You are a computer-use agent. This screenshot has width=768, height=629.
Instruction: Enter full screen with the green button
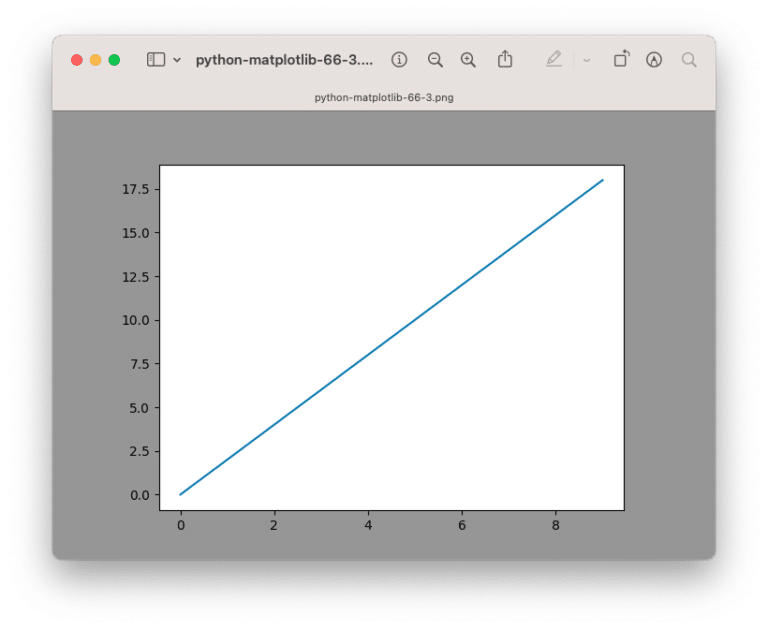(114, 60)
